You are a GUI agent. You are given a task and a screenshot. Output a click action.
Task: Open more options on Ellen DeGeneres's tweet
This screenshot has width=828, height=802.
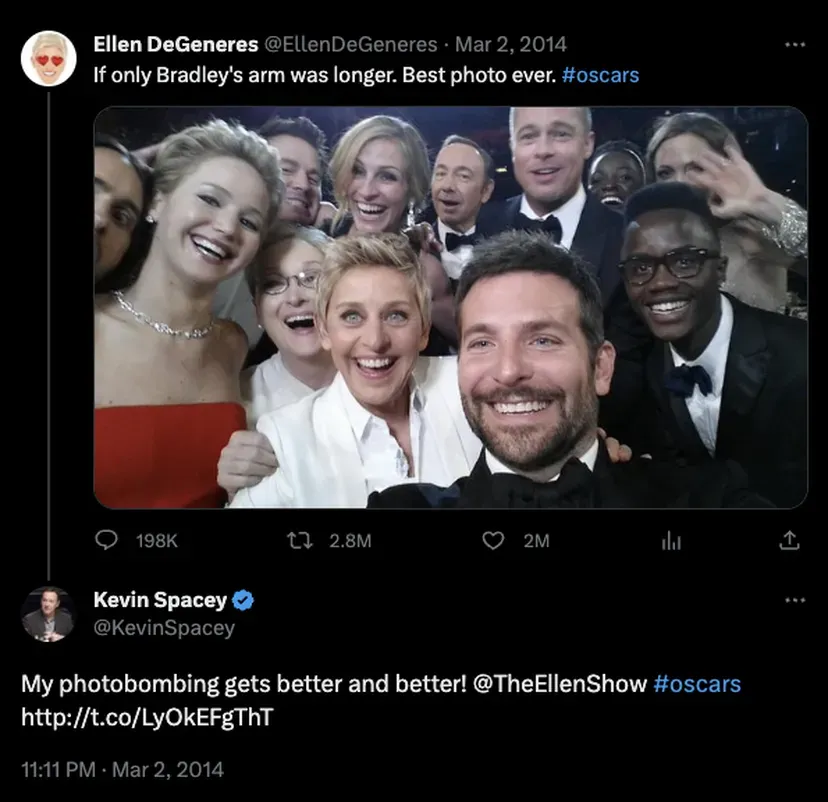[x=795, y=45]
